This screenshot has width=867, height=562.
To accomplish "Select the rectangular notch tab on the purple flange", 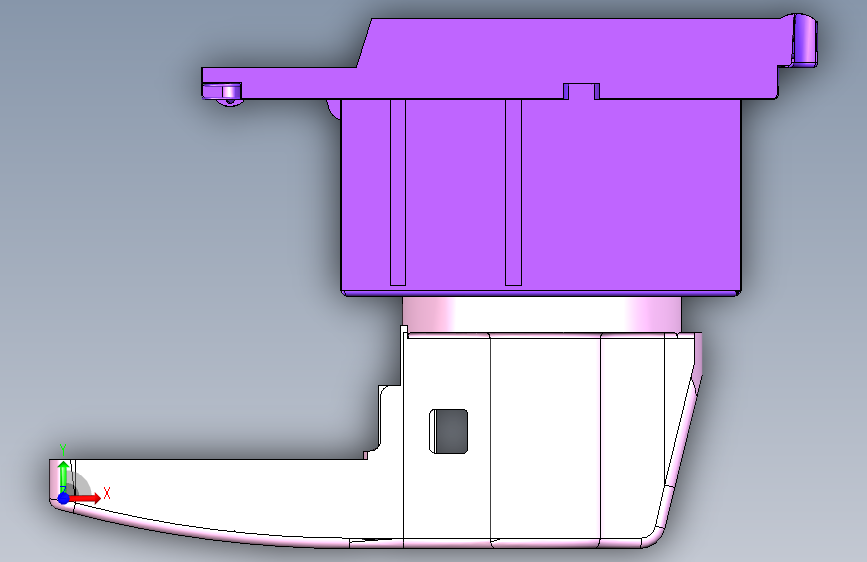I will point(581,91).
